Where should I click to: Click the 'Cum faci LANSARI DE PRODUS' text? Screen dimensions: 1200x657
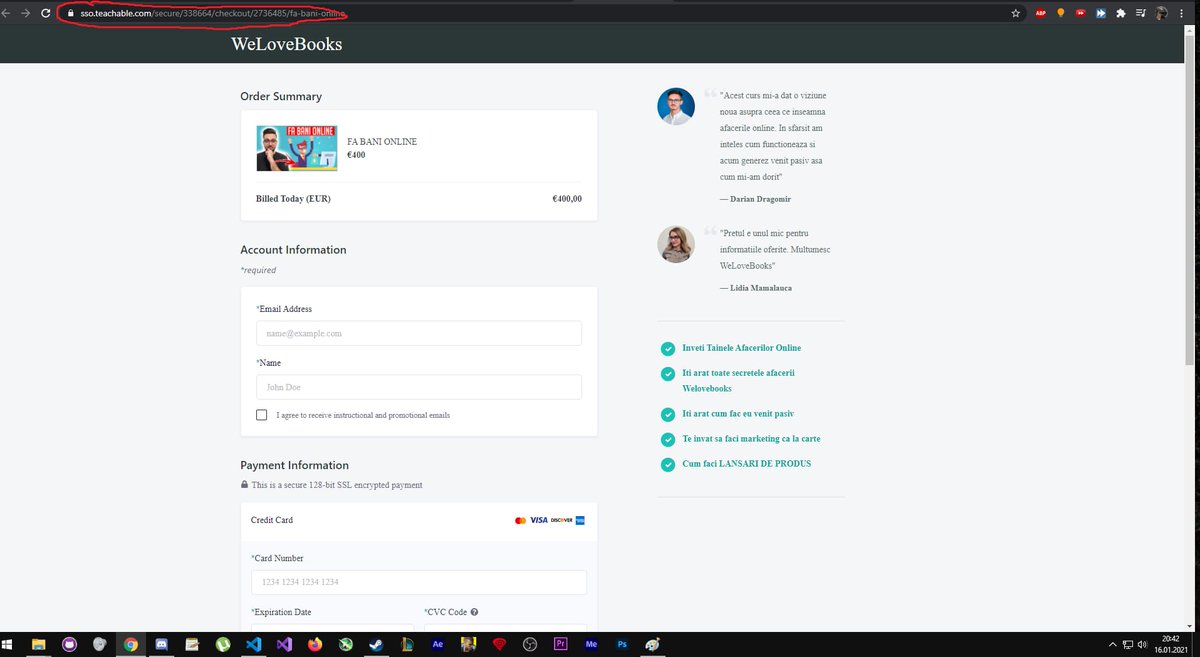click(746, 464)
